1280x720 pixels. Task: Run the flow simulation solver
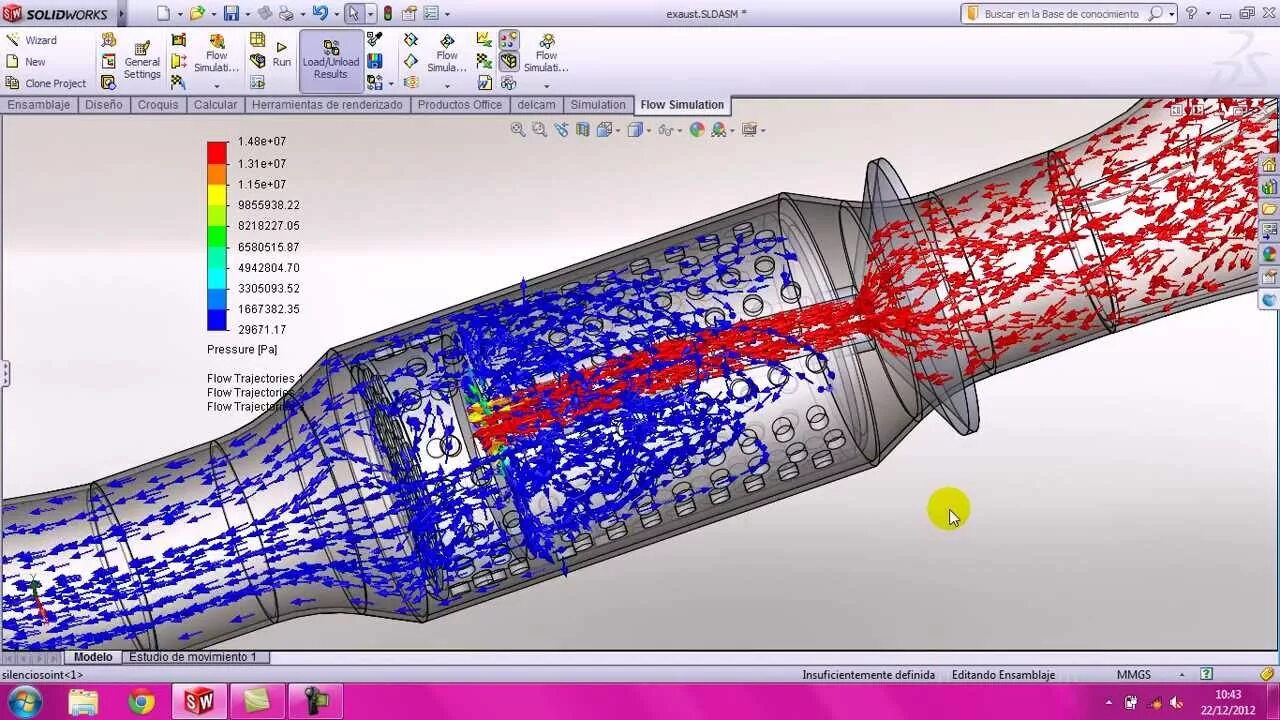click(282, 55)
